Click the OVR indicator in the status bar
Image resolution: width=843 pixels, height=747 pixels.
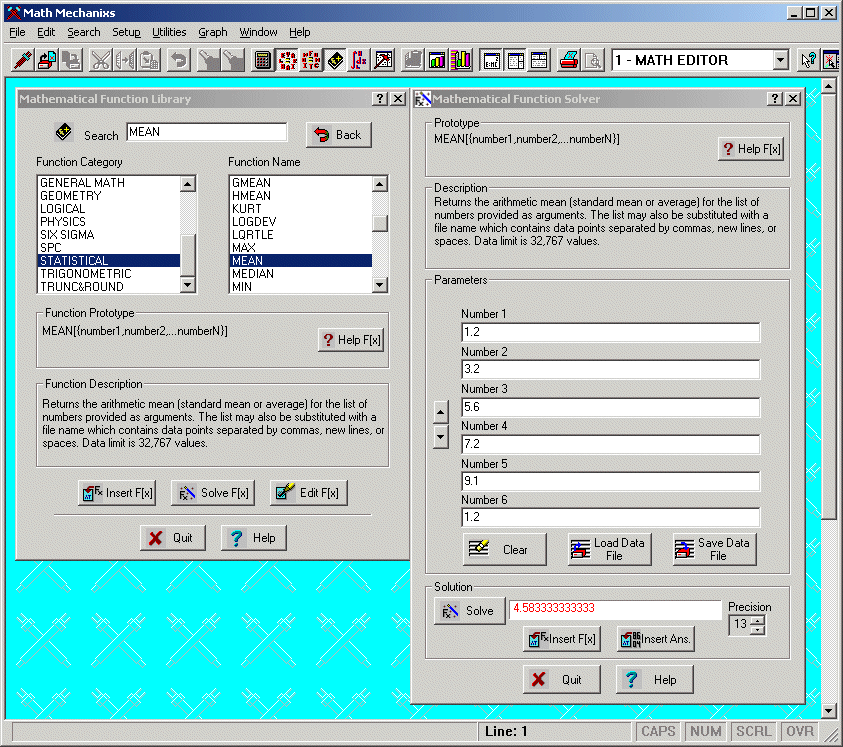tap(800, 731)
